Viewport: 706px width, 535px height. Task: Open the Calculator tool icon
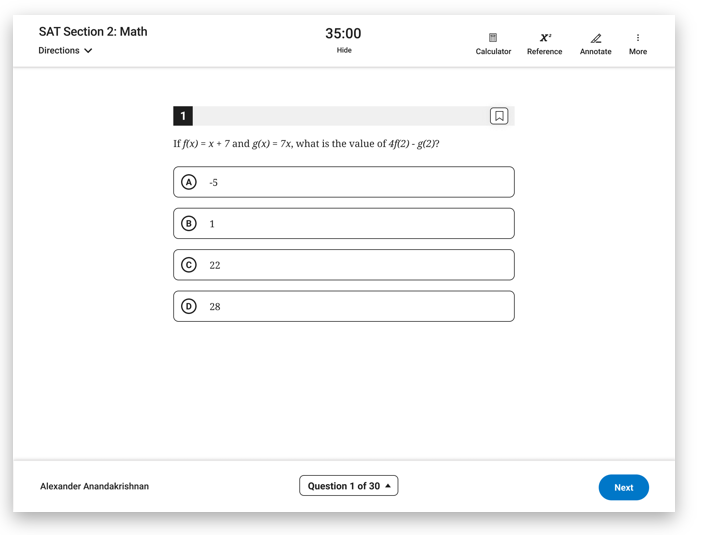[x=493, y=37]
